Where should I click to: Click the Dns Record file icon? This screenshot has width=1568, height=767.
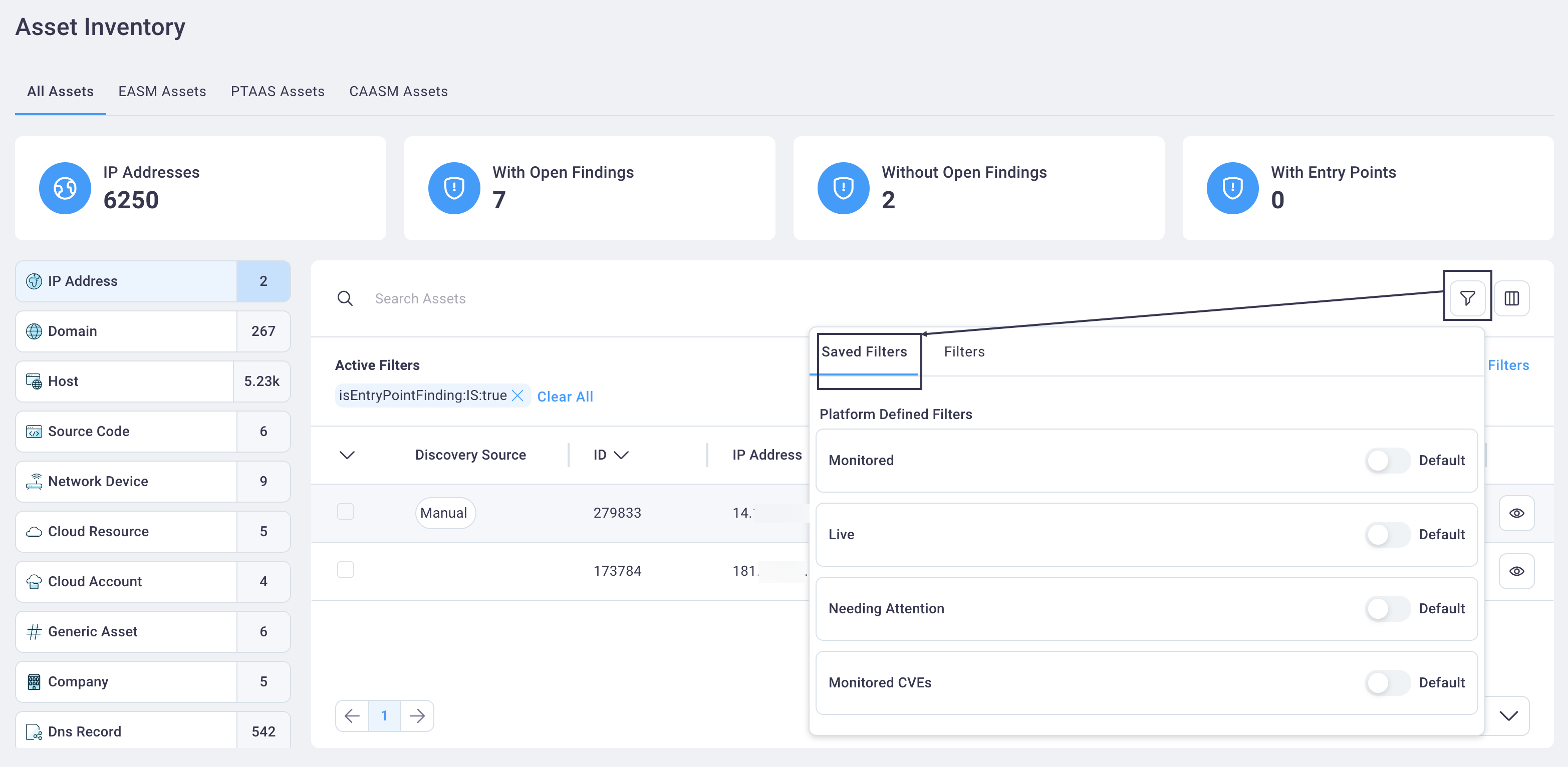click(34, 732)
